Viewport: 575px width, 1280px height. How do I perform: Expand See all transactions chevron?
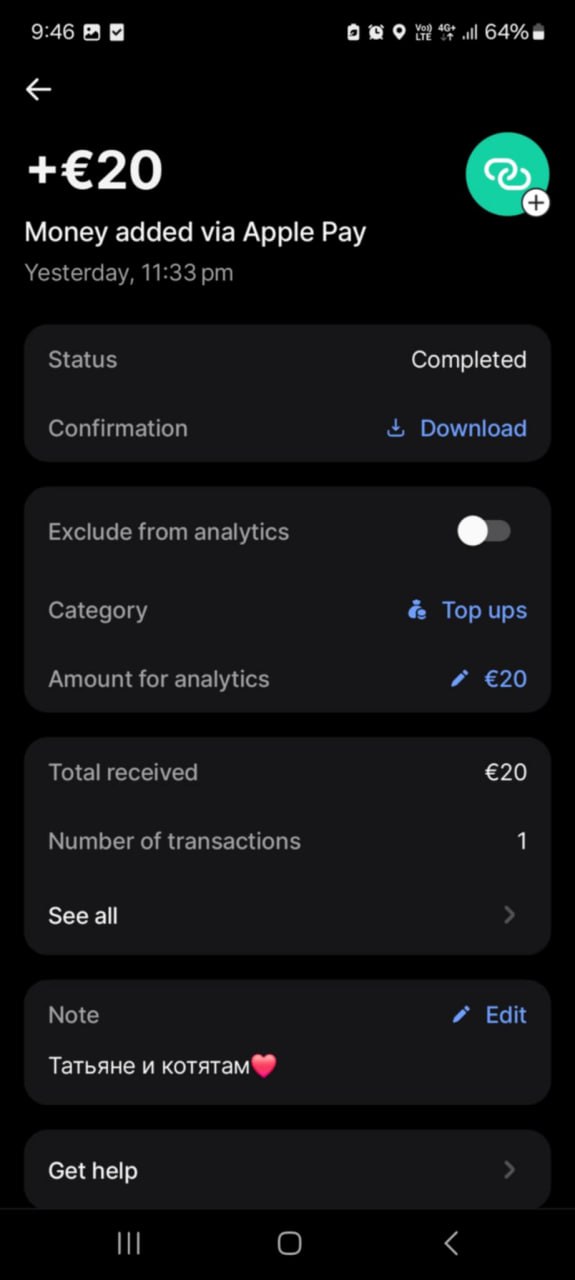click(x=510, y=914)
